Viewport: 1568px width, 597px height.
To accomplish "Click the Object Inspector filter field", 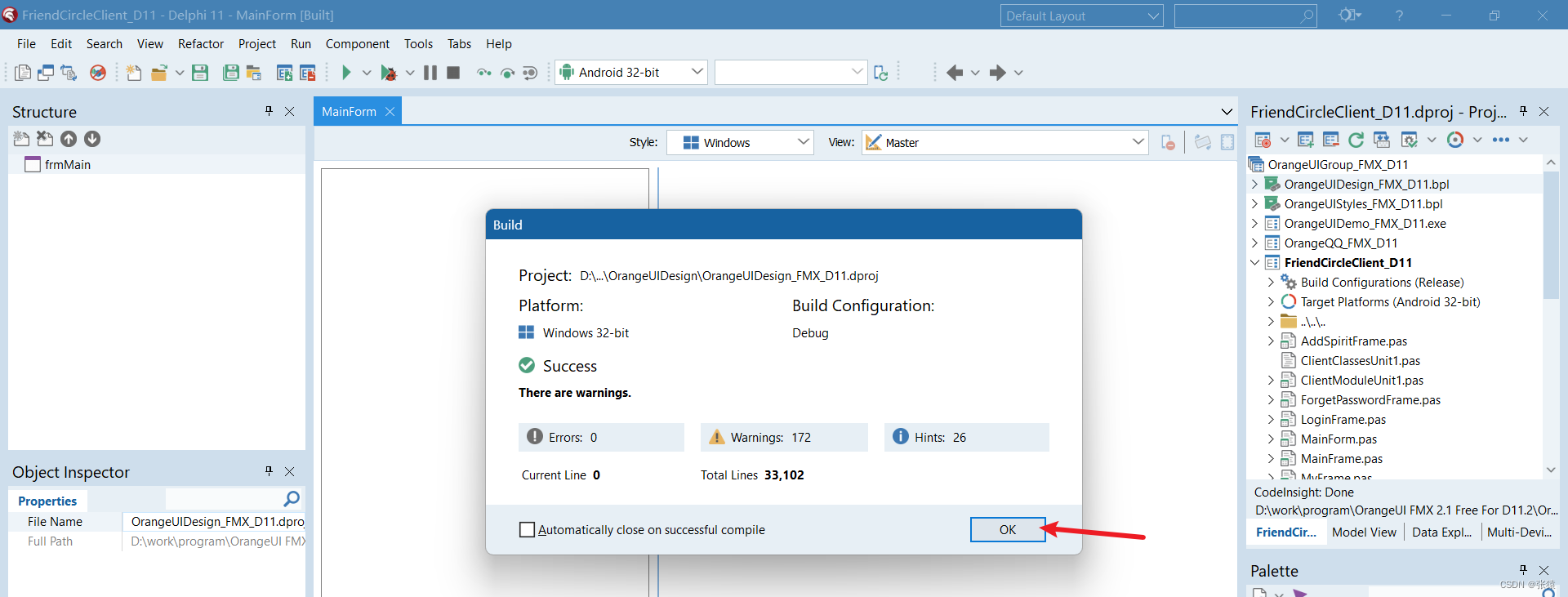I will coord(223,498).
